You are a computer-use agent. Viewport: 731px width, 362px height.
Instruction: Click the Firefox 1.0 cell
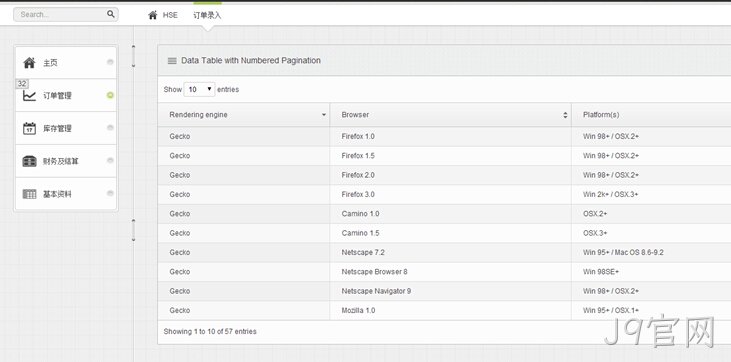coord(450,137)
